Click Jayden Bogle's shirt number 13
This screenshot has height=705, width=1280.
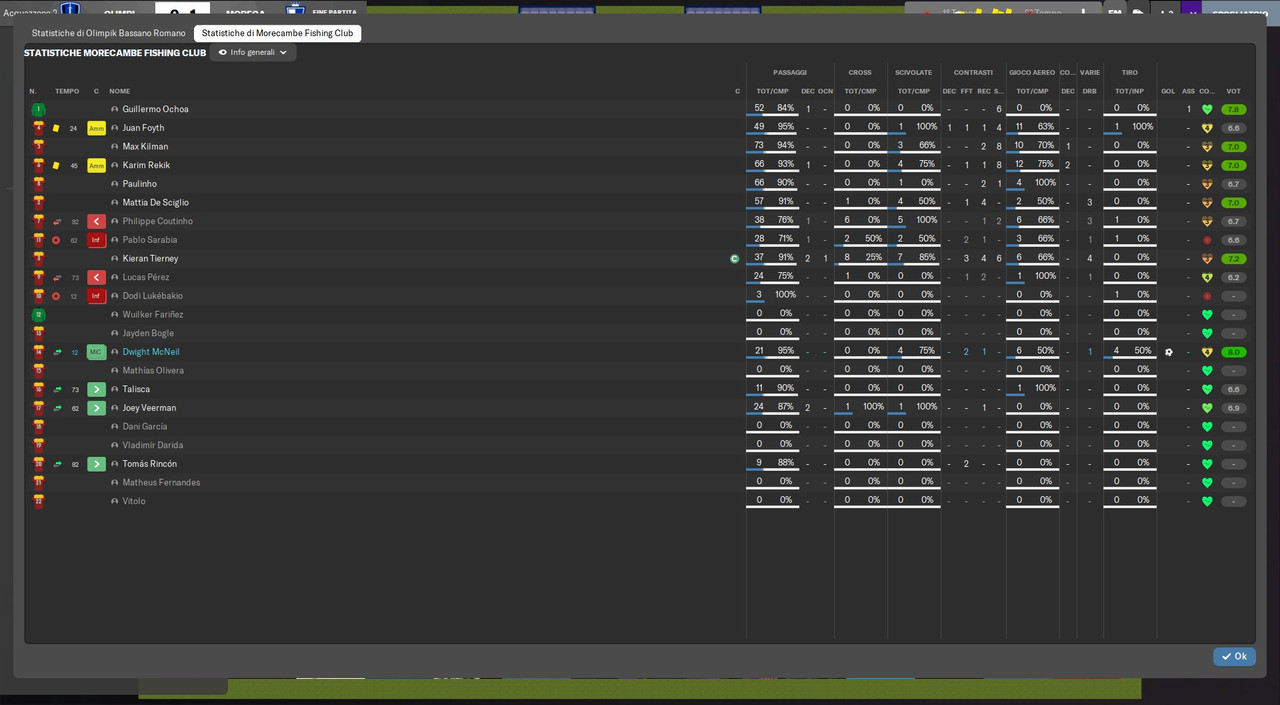38,333
